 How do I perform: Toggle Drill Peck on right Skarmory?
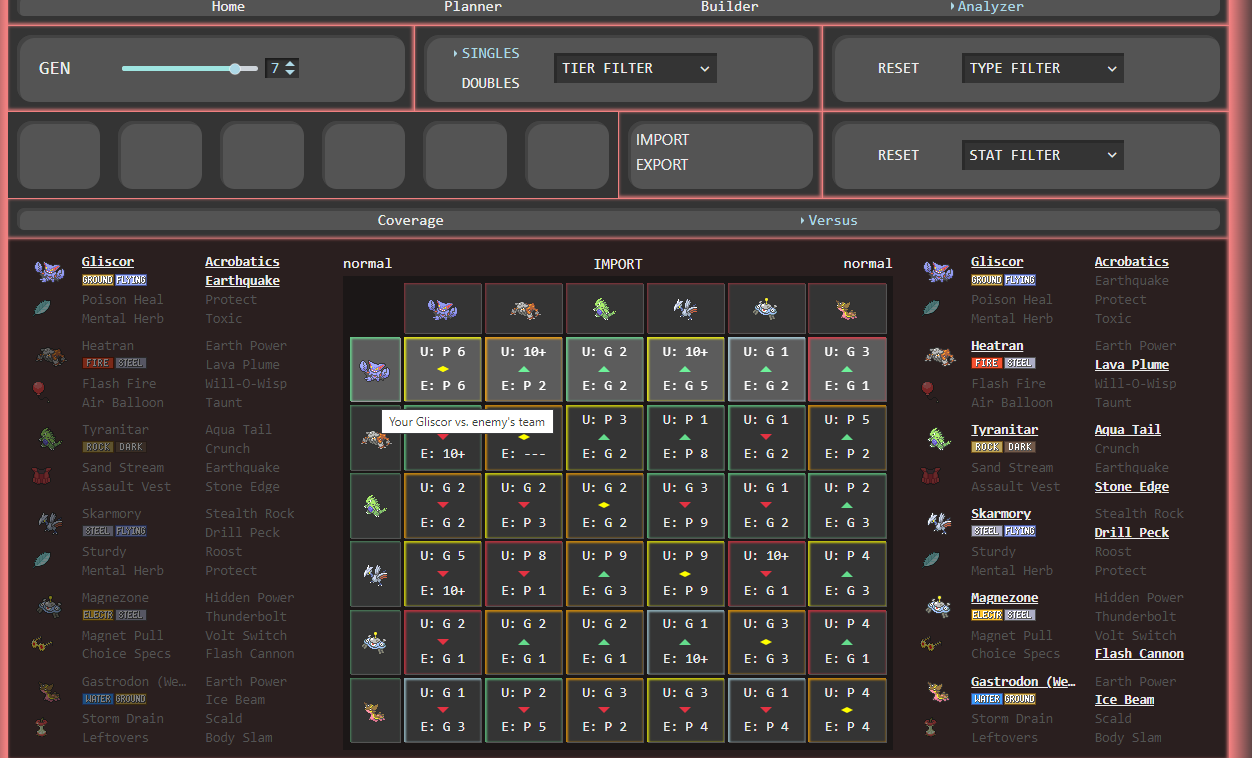tap(1132, 533)
